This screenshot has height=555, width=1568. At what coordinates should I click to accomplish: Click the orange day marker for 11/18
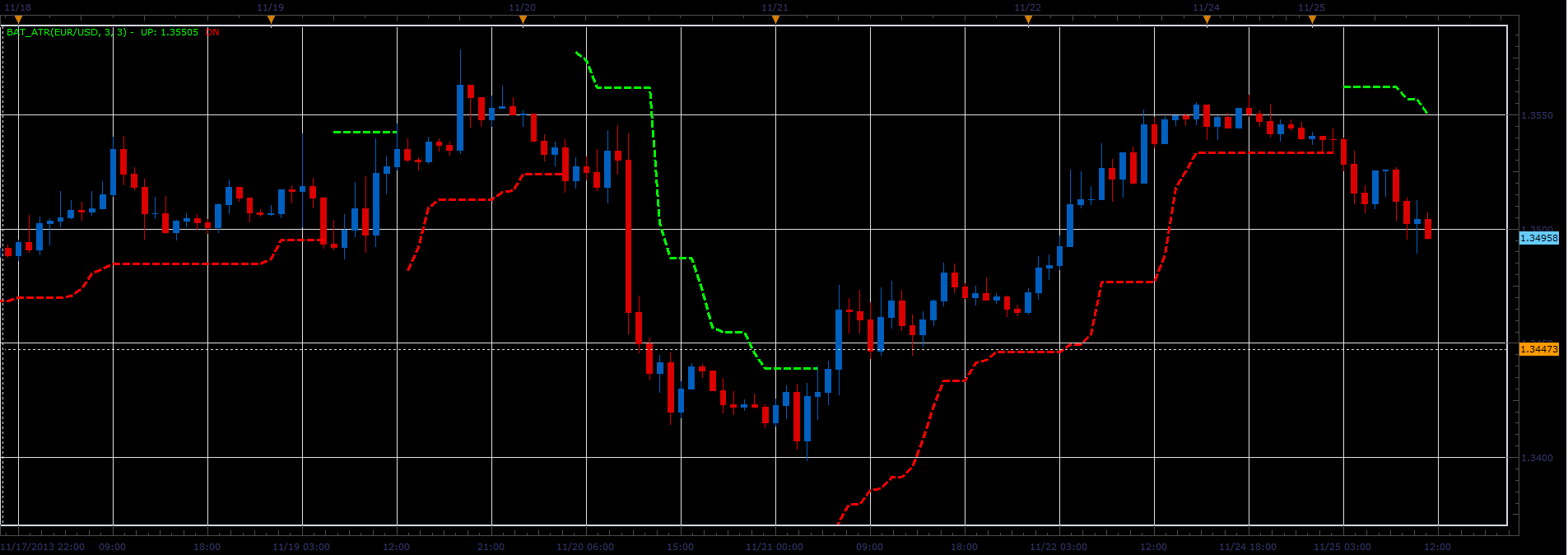tap(18, 20)
